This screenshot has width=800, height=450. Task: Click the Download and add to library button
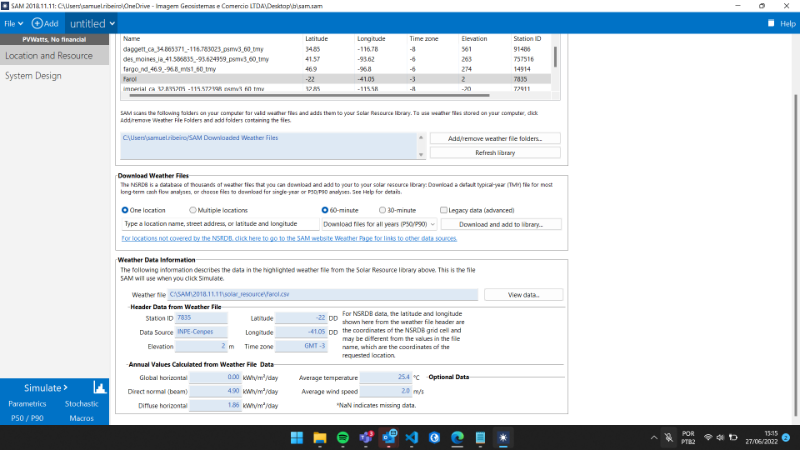coord(500,225)
